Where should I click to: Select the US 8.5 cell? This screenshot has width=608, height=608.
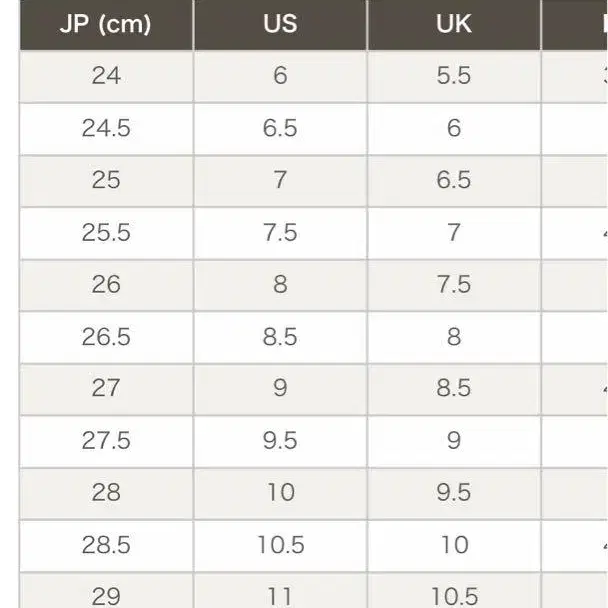tap(280, 337)
